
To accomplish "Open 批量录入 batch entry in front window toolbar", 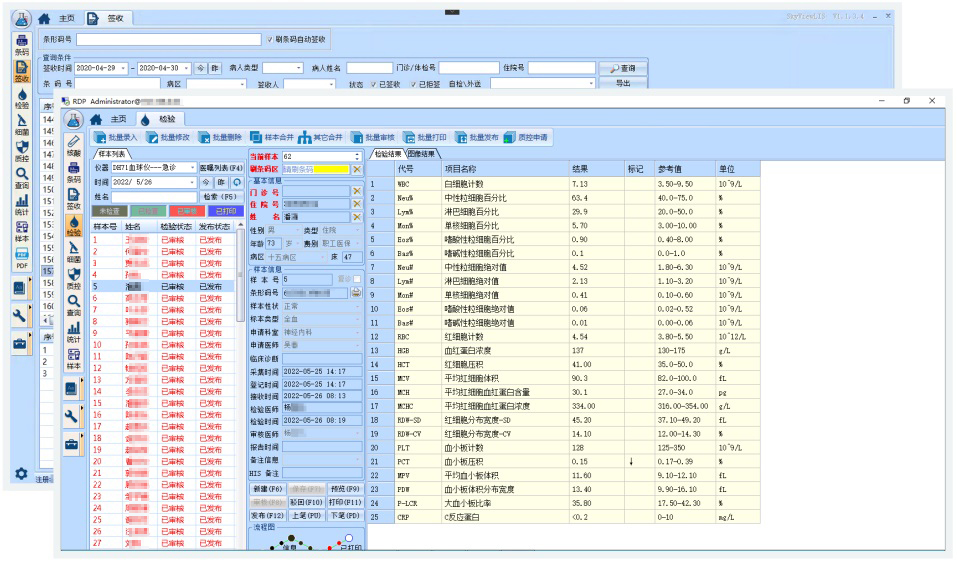I will coord(115,138).
